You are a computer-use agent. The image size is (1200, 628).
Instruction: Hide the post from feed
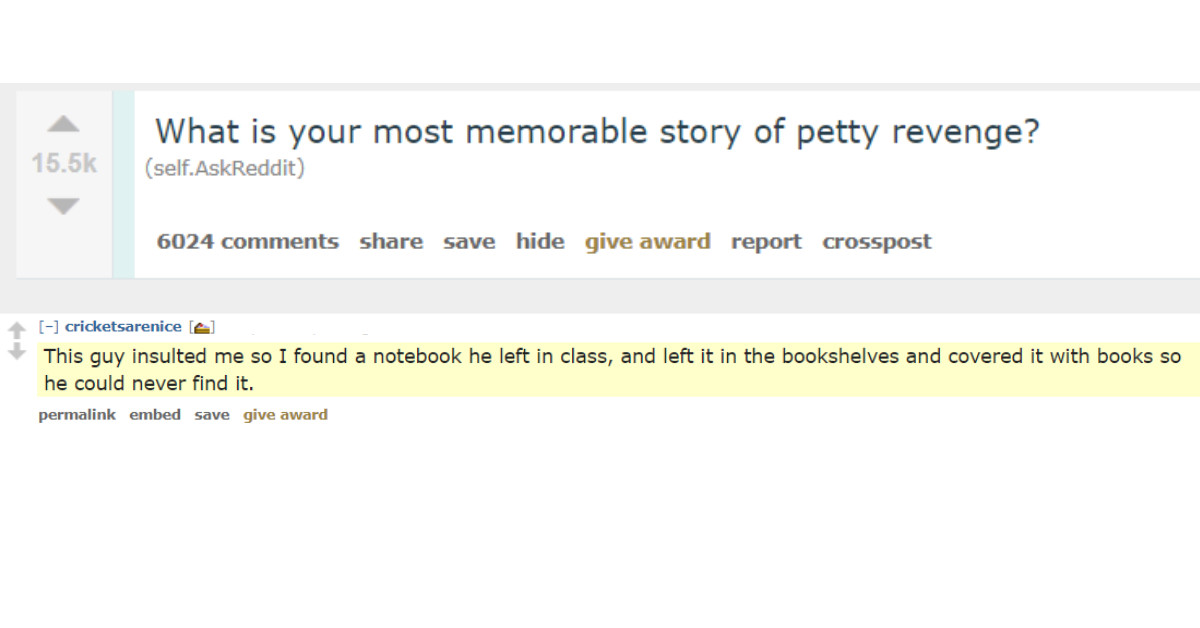pyautogui.click(x=540, y=241)
